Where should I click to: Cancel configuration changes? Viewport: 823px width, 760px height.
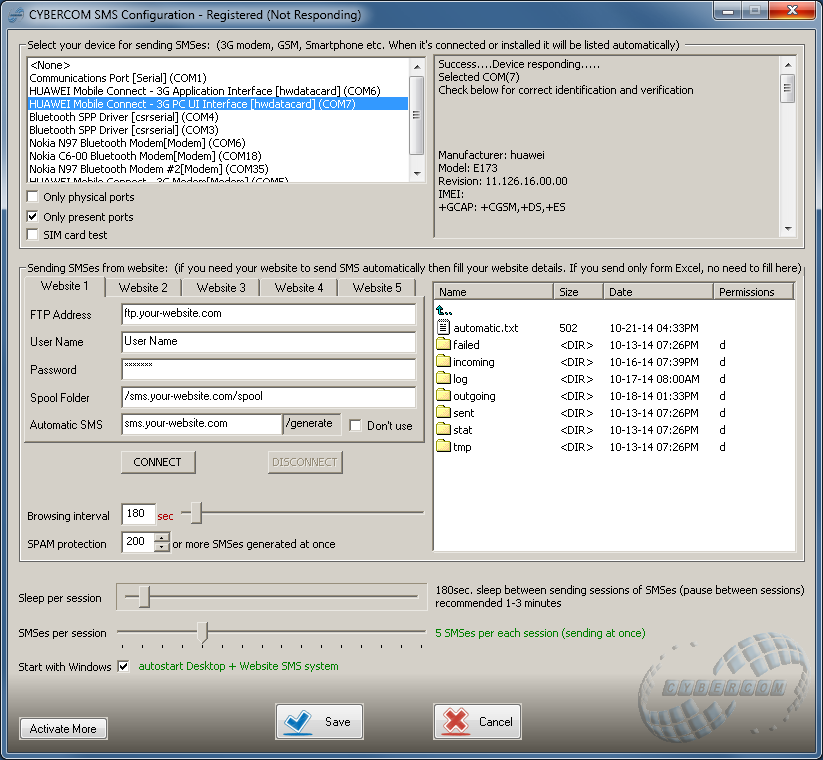477,722
